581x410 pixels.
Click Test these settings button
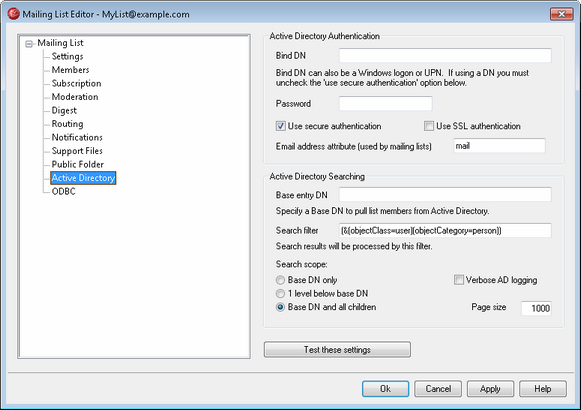(x=337, y=350)
